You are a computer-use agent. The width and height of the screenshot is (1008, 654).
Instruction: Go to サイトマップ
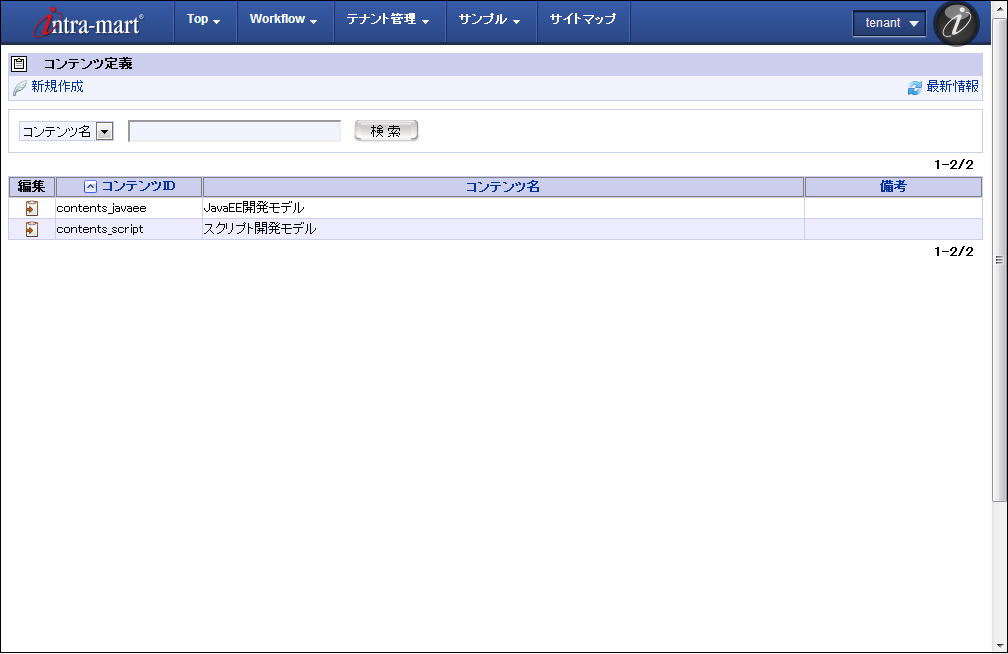coord(582,20)
